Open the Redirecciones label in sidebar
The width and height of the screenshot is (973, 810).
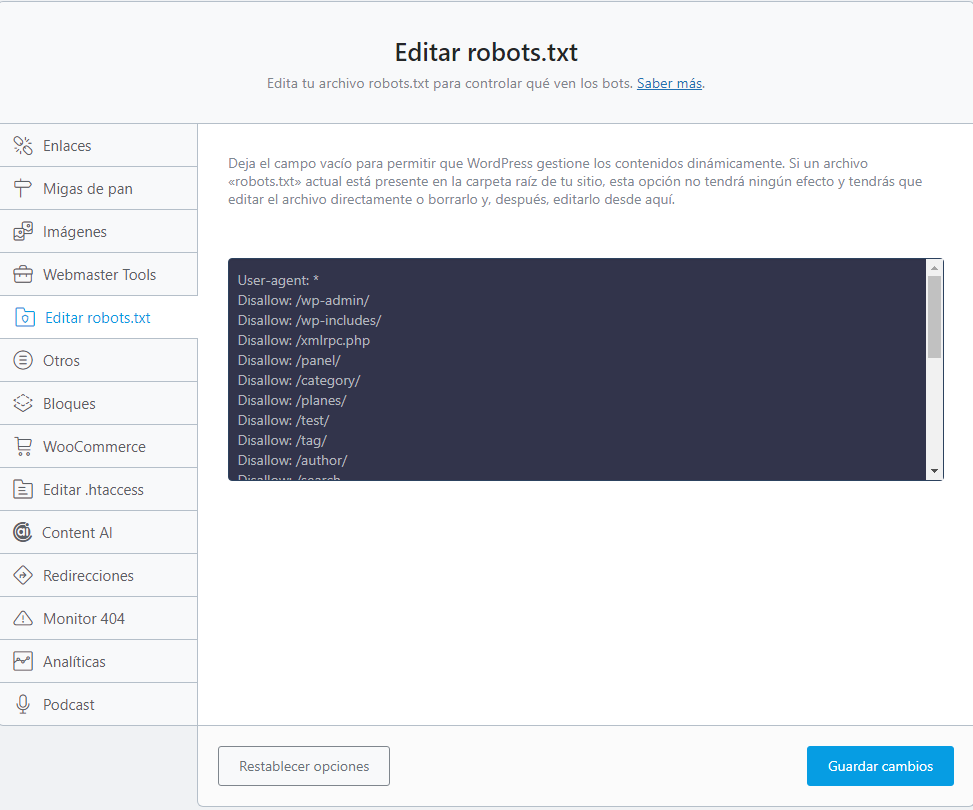pos(88,575)
